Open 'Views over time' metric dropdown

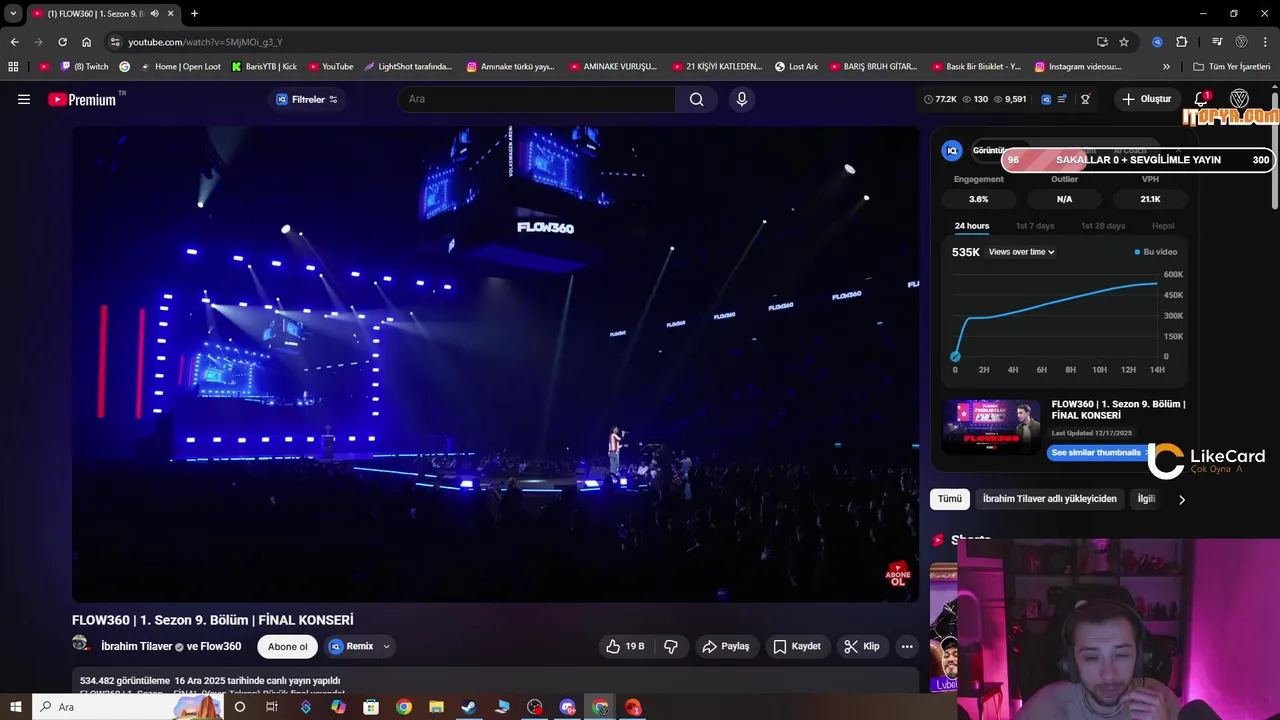(x=1021, y=252)
